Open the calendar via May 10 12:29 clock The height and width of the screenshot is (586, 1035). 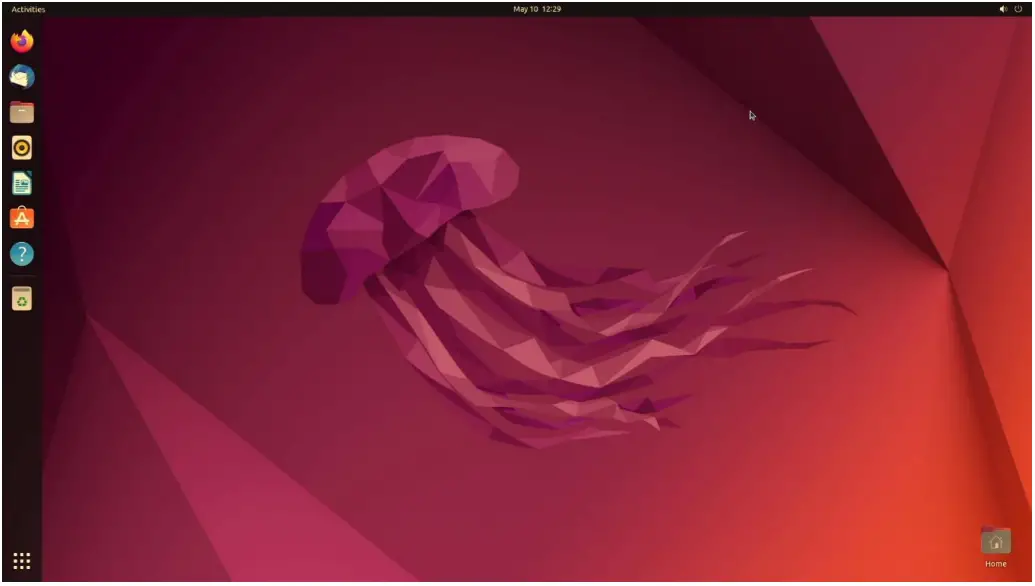[x=537, y=9]
